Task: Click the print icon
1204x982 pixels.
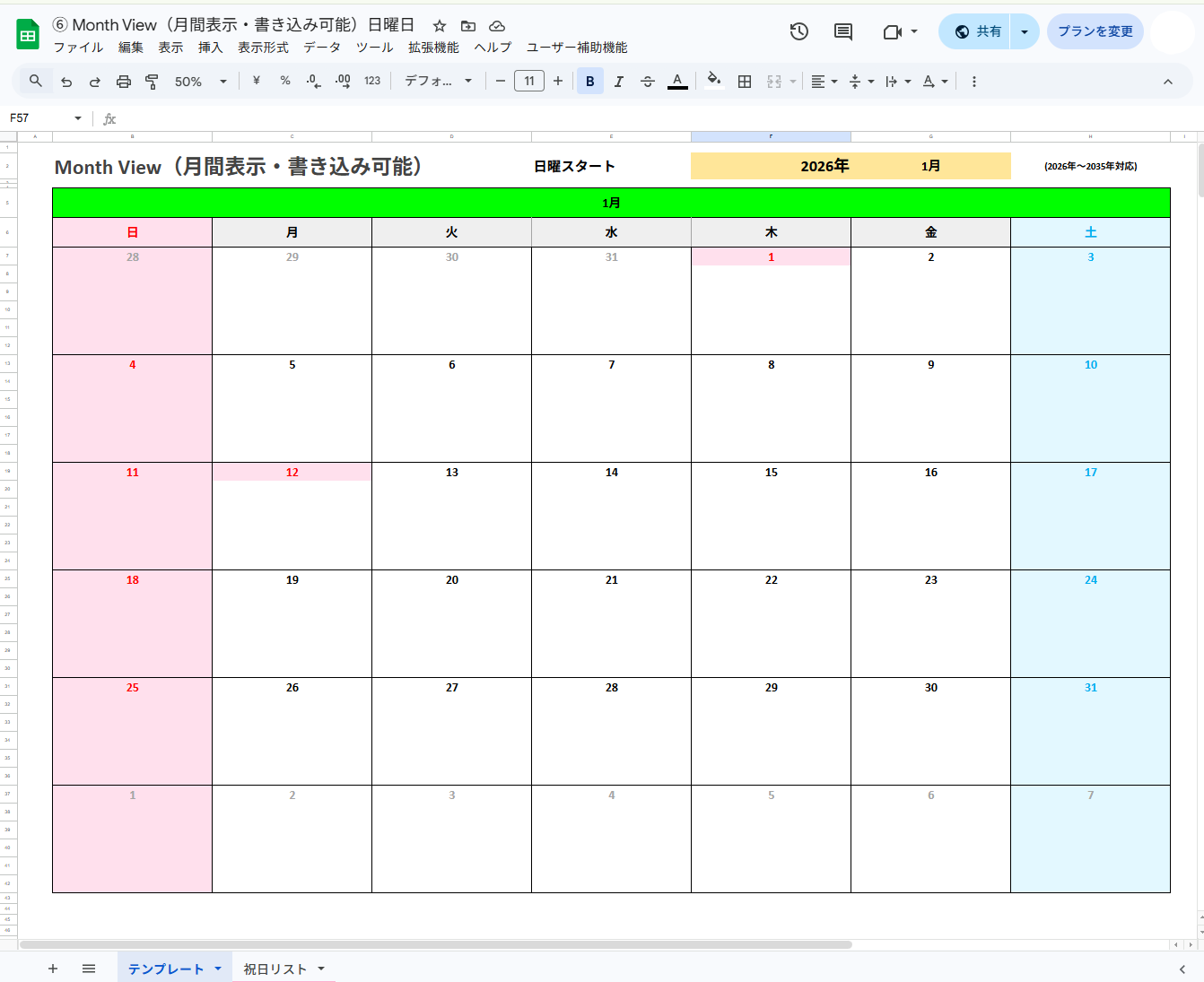Action: [123, 81]
